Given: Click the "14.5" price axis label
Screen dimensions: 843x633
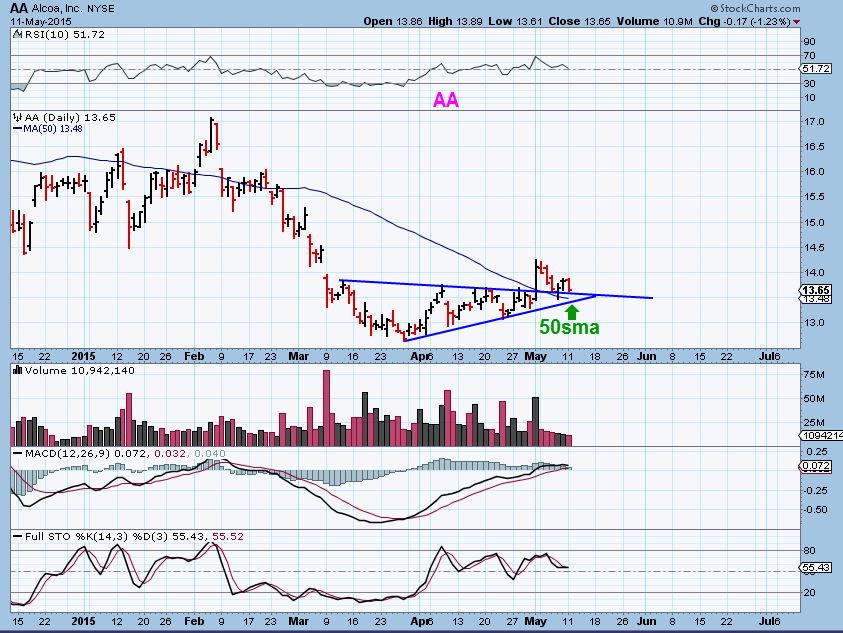Looking at the screenshot, I should 814,248.
